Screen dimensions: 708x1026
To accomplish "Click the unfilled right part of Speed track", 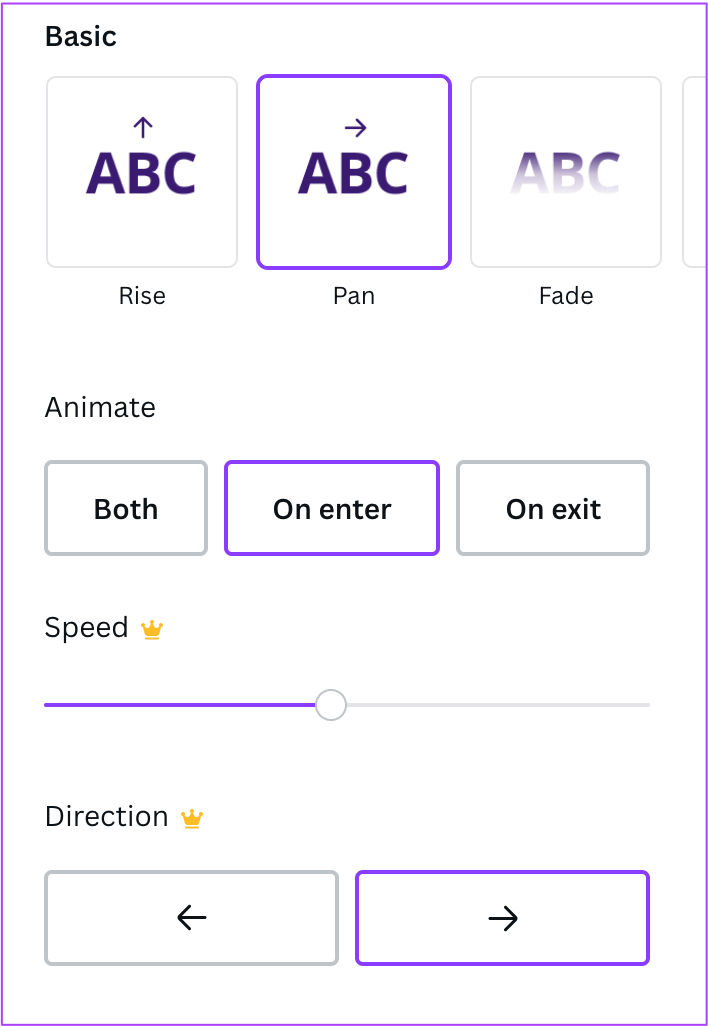I will click(x=500, y=705).
